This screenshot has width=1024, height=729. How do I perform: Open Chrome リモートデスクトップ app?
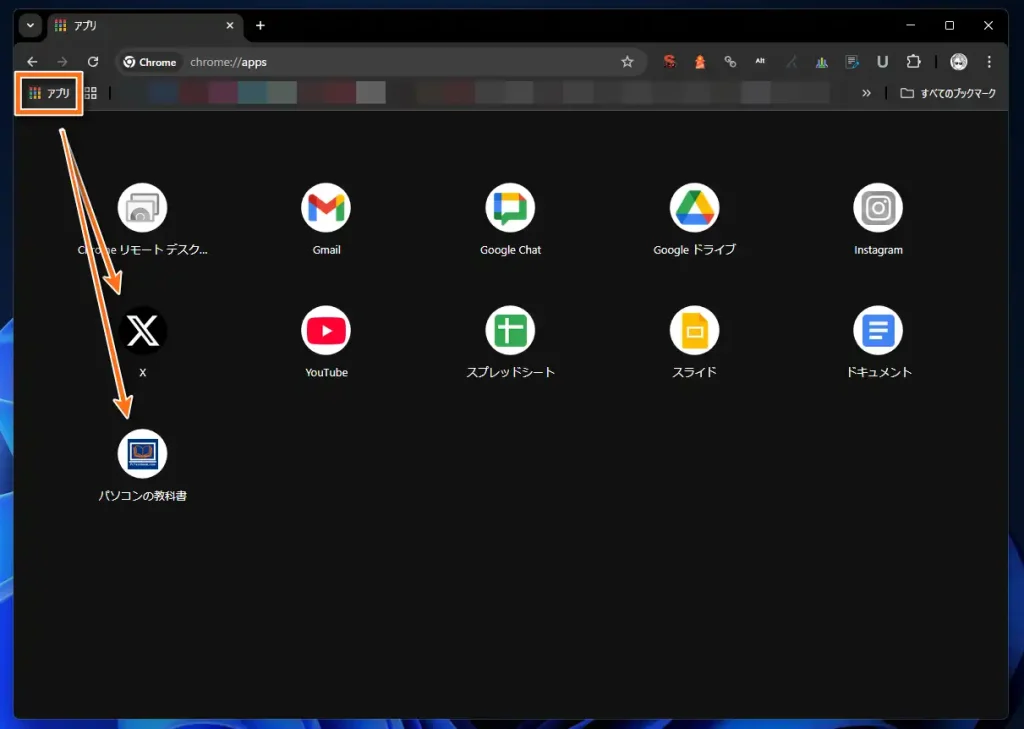(x=142, y=208)
